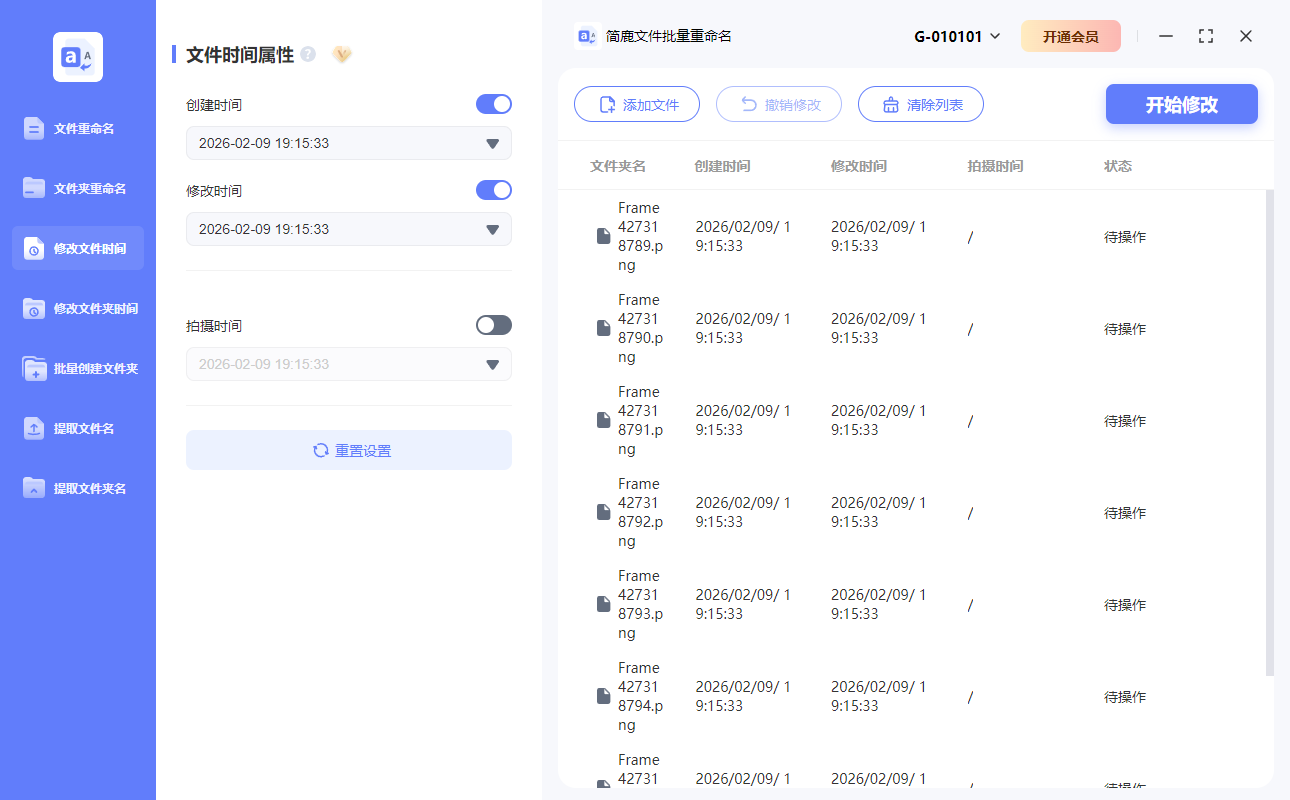Switch to 修改文件夹时间 tool
The height and width of the screenshot is (800, 1290).
click(x=77, y=308)
